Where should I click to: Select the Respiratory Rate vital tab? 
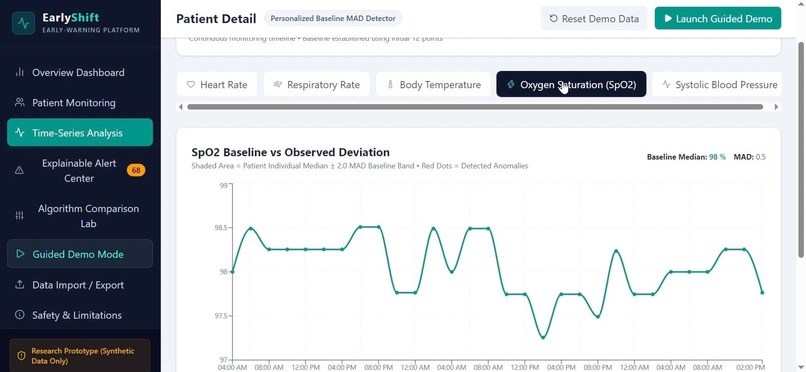click(317, 84)
